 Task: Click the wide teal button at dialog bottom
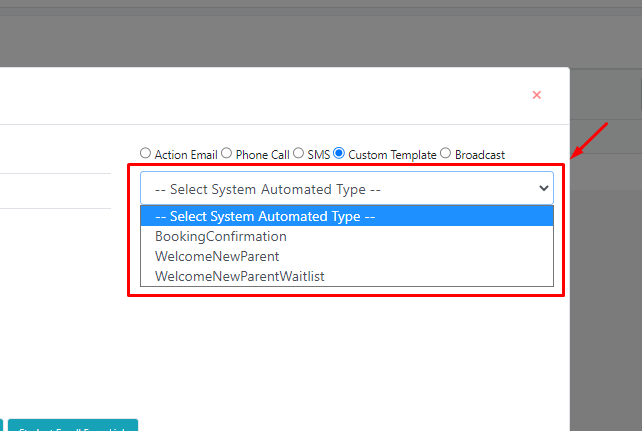pyautogui.click(x=73, y=425)
